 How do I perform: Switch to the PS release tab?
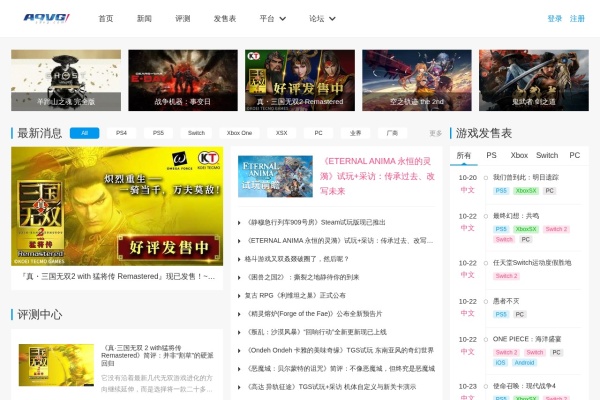491,155
